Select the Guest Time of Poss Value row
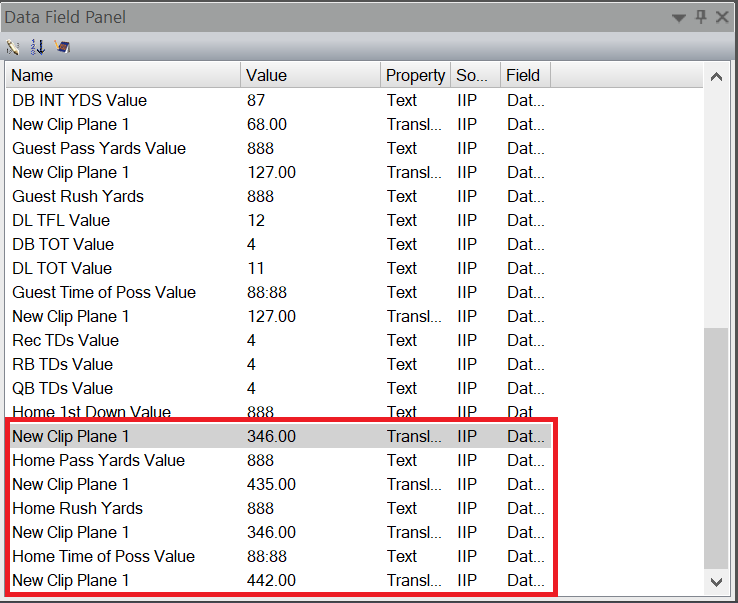This screenshot has width=738, height=603. click(x=104, y=292)
